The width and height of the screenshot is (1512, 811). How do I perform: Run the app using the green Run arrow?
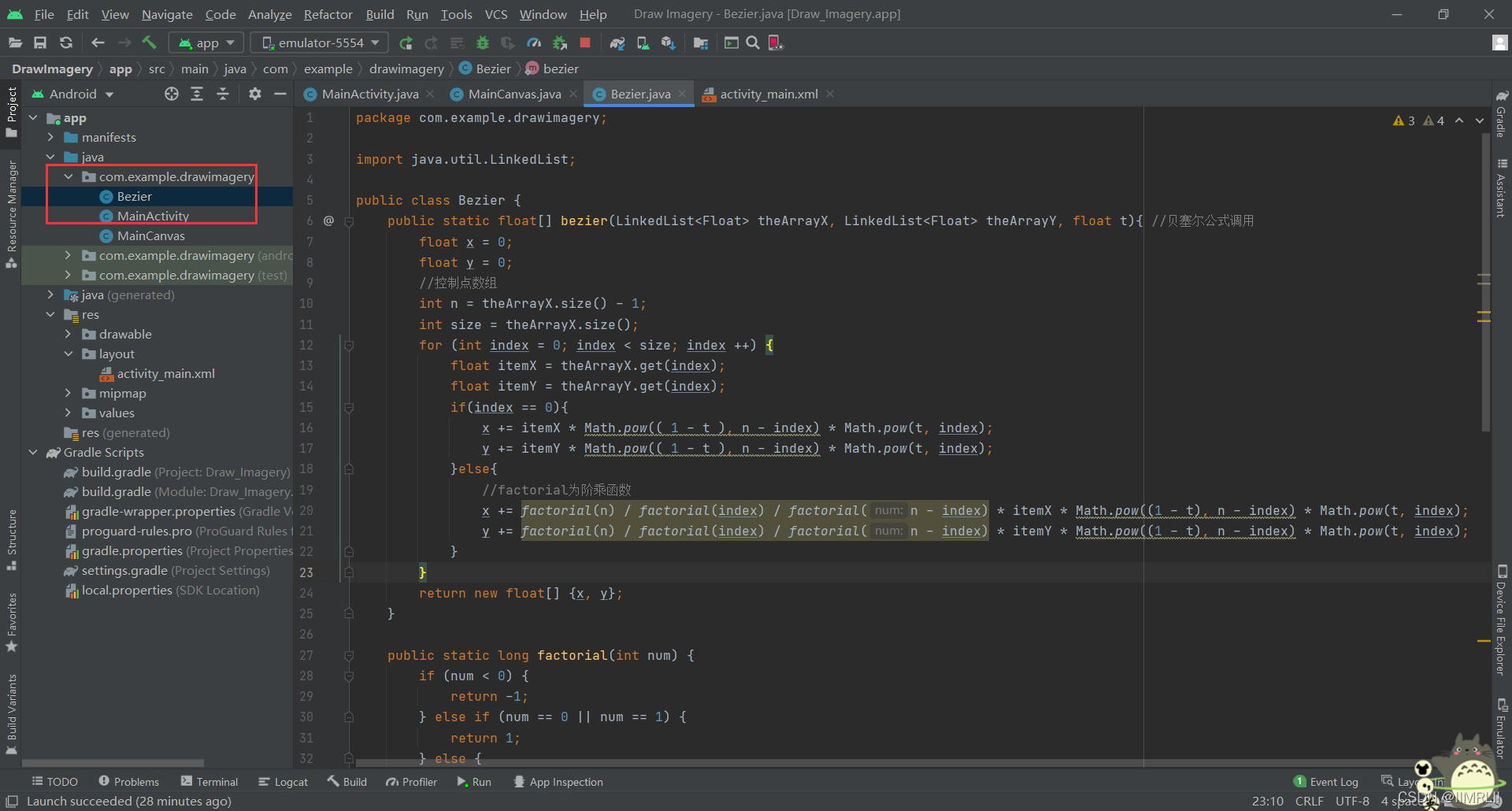(406, 43)
